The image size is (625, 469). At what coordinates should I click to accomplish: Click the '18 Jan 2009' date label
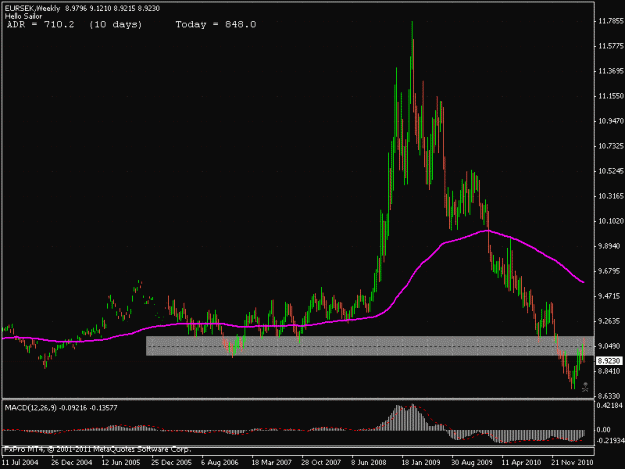click(x=421, y=463)
